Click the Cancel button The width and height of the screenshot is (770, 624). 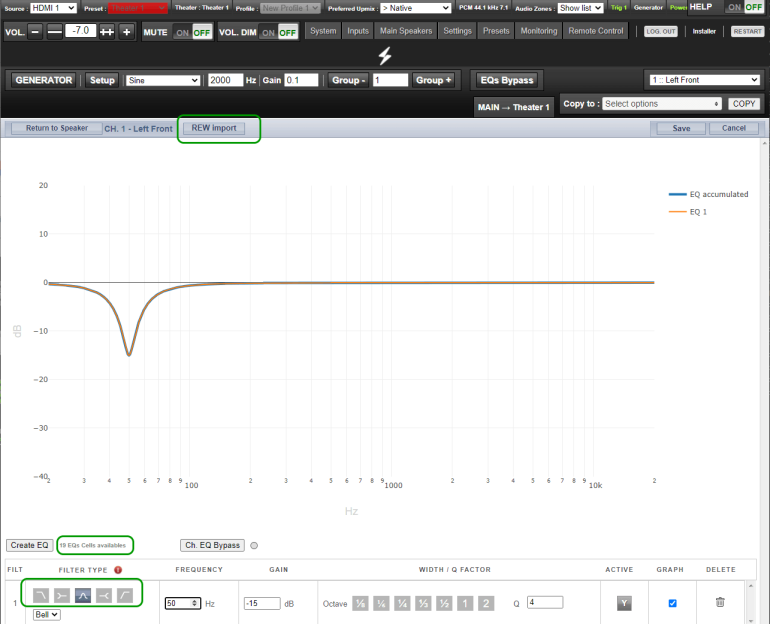pos(734,128)
